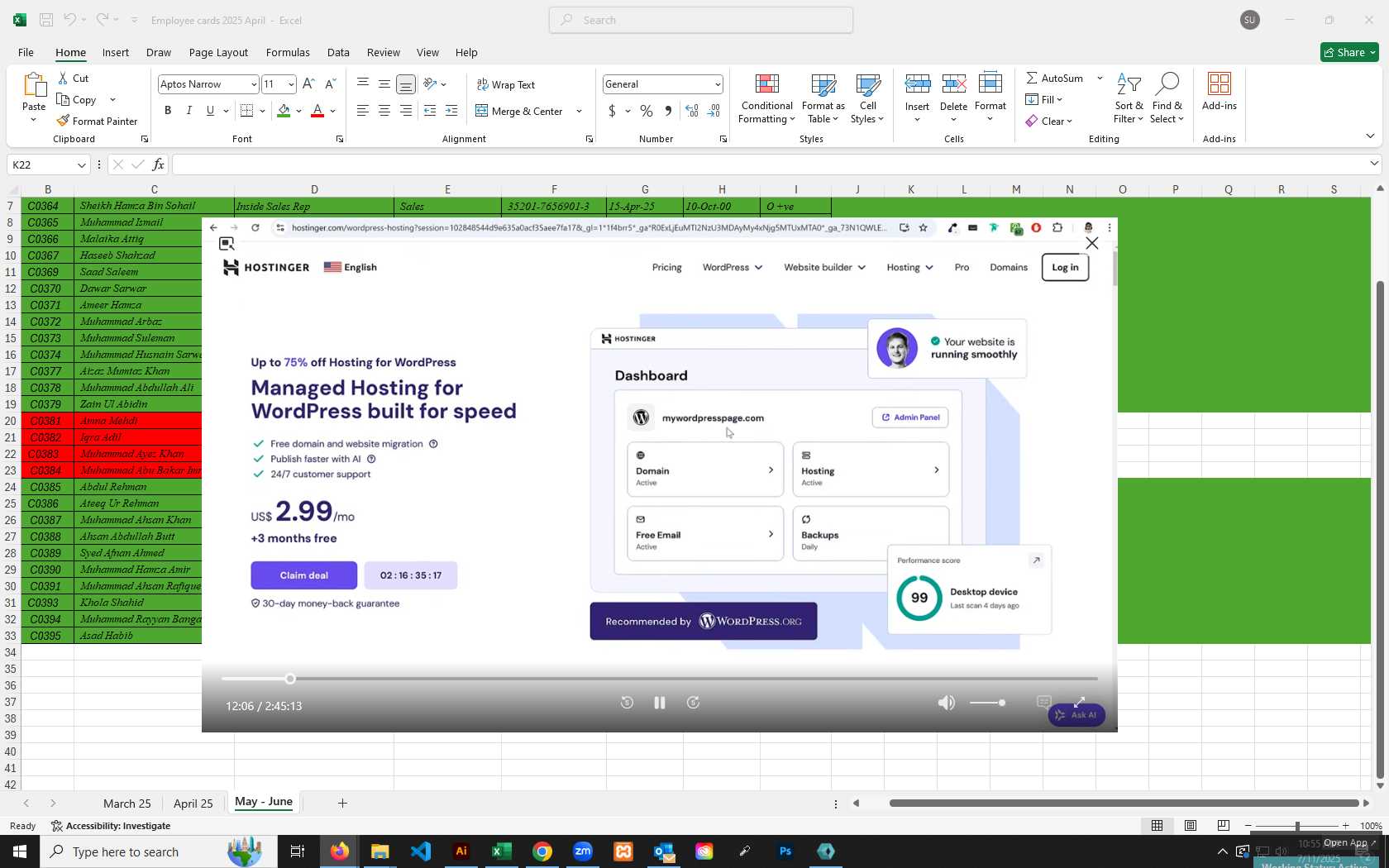
Task: Click Log in button on Hostinger page
Action: click(x=1065, y=267)
